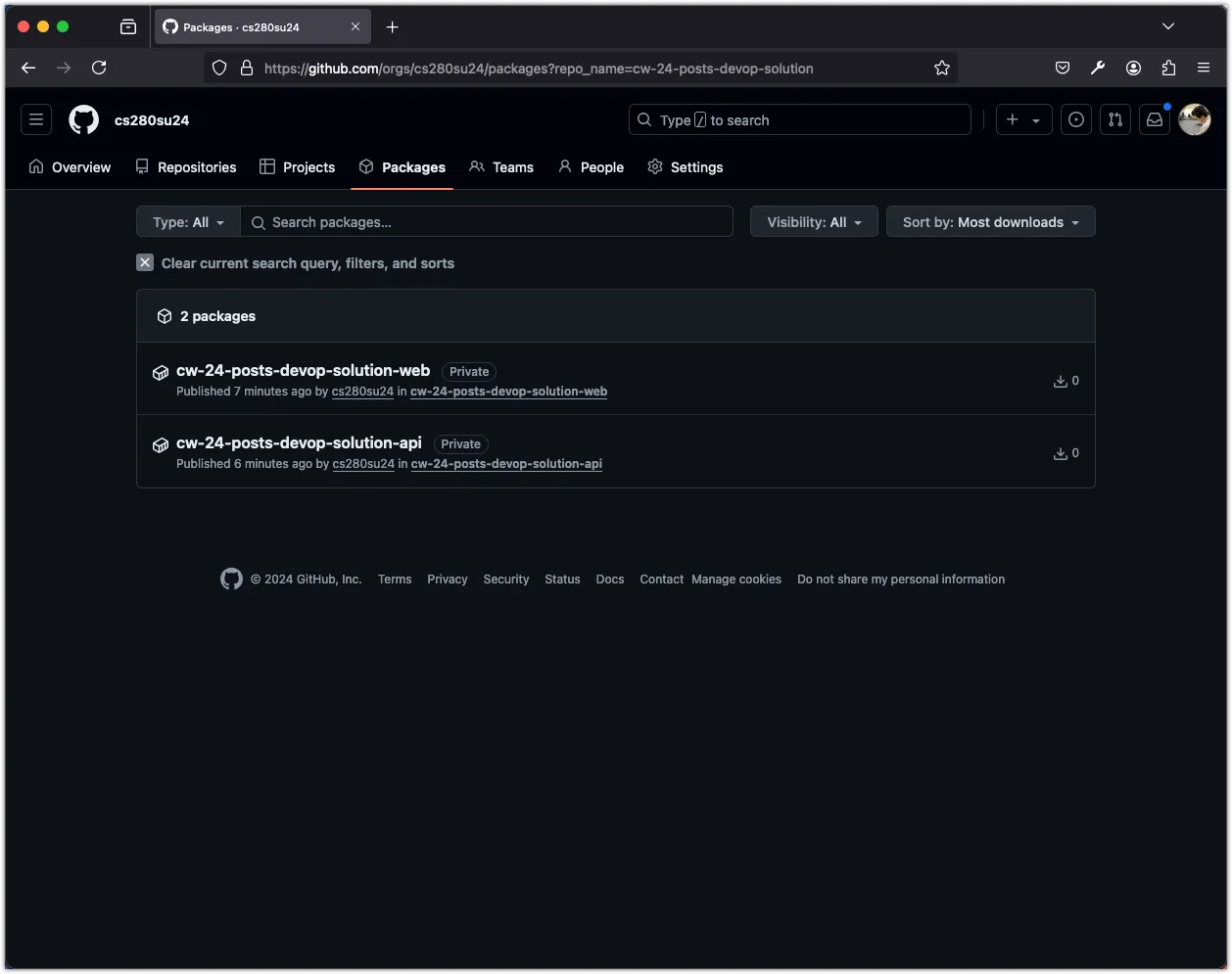Go to the People tab
This screenshot has height=974, width=1232.
pos(592,167)
